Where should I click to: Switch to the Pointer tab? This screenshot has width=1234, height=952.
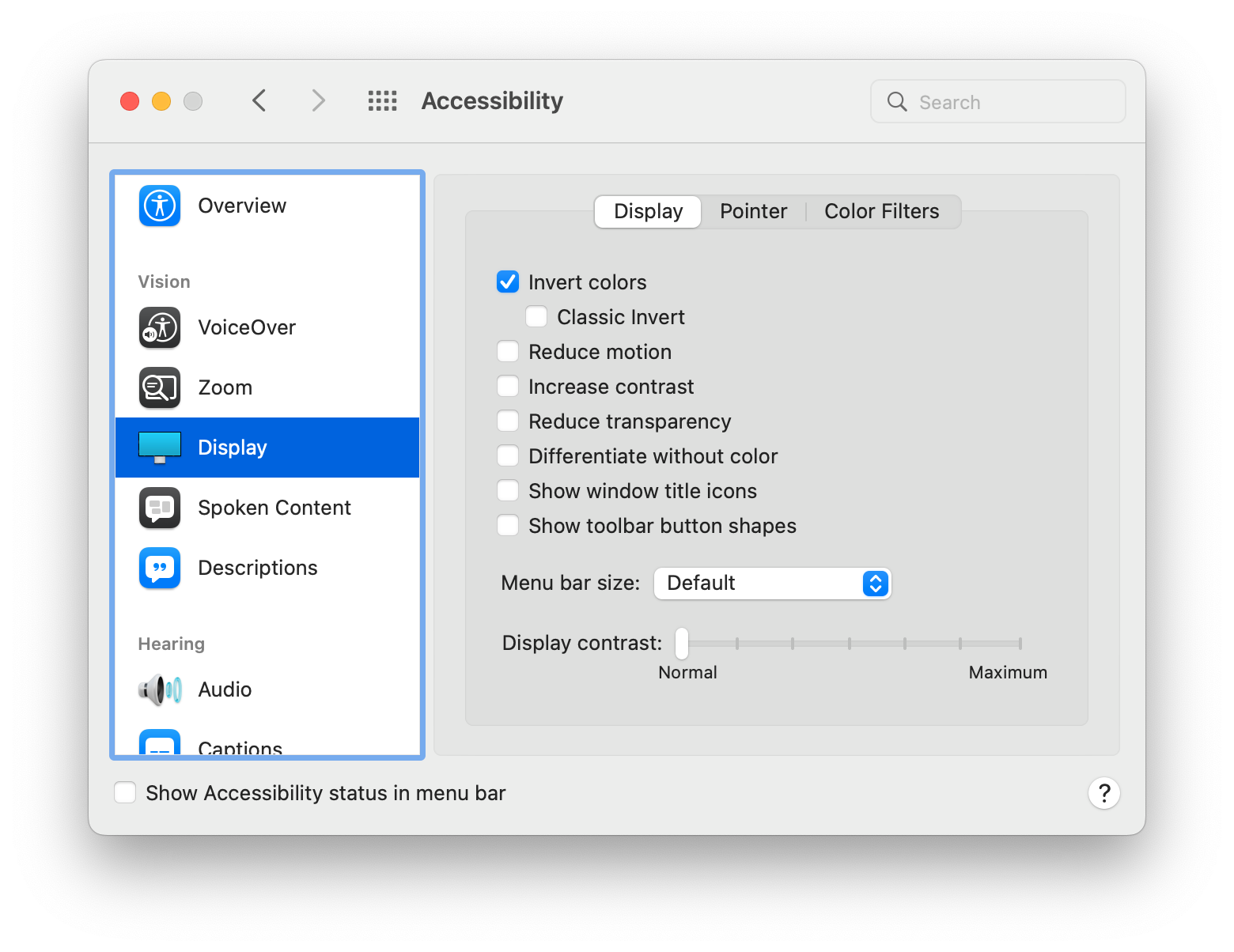point(753,211)
